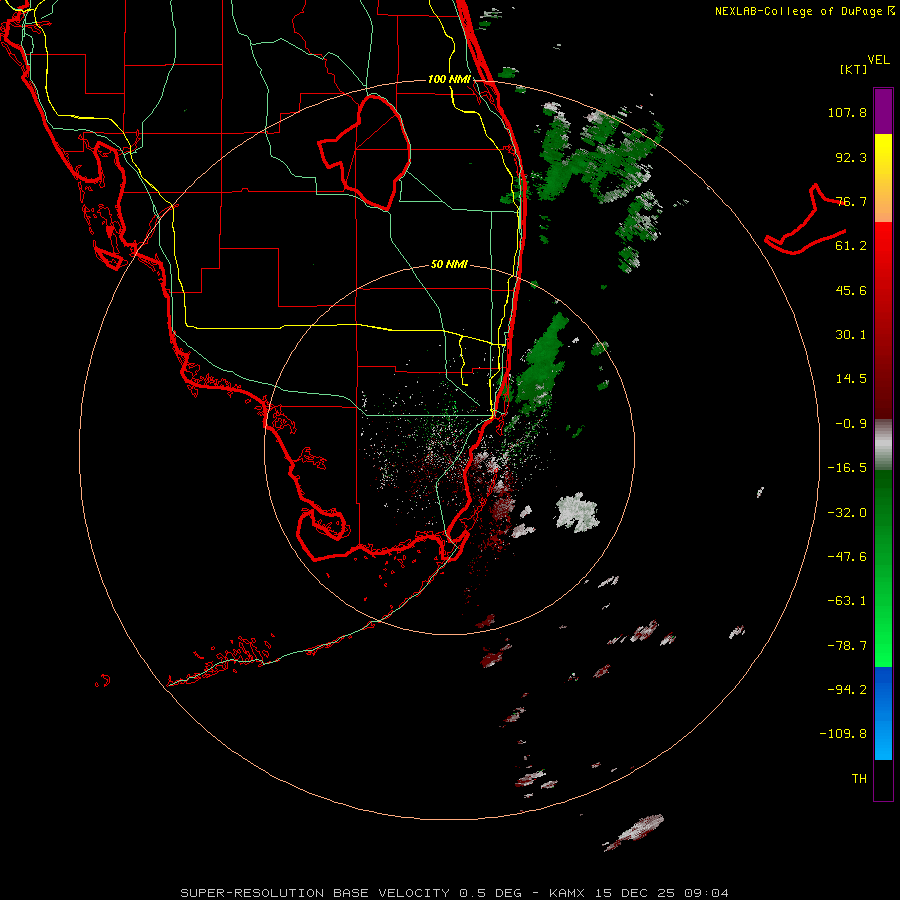The height and width of the screenshot is (900, 900).
Task: Select the 107.8 value on velocity scale
Action: (847, 112)
